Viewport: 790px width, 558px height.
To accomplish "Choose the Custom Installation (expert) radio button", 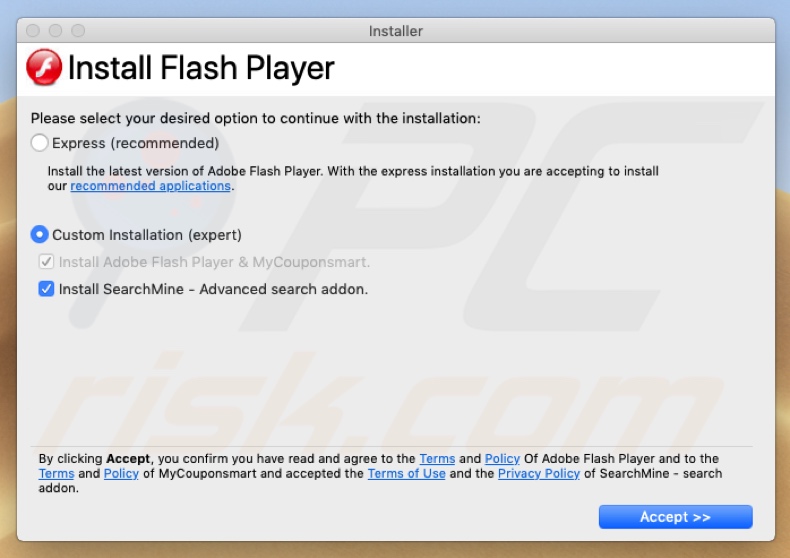I will click(x=40, y=235).
